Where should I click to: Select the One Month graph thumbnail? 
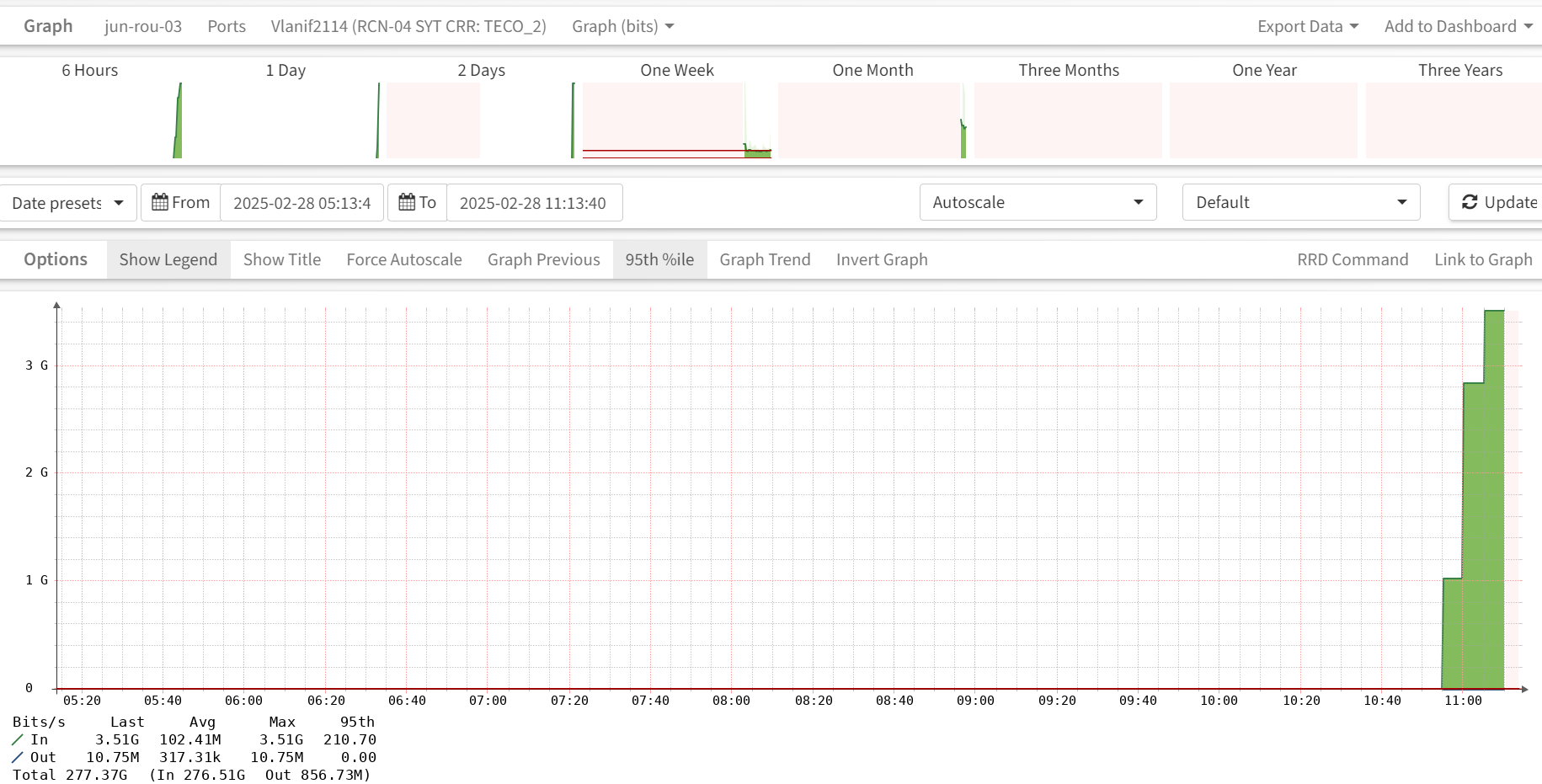(x=872, y=120)
